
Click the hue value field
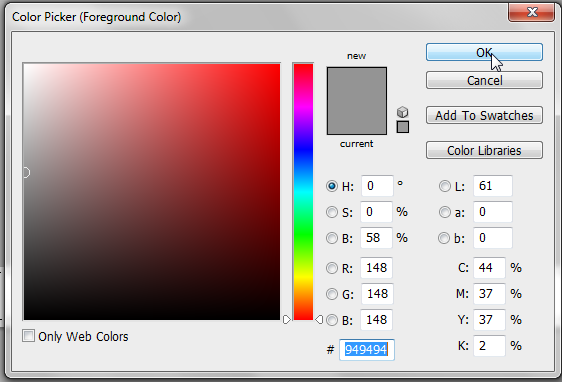coord(377,186)
